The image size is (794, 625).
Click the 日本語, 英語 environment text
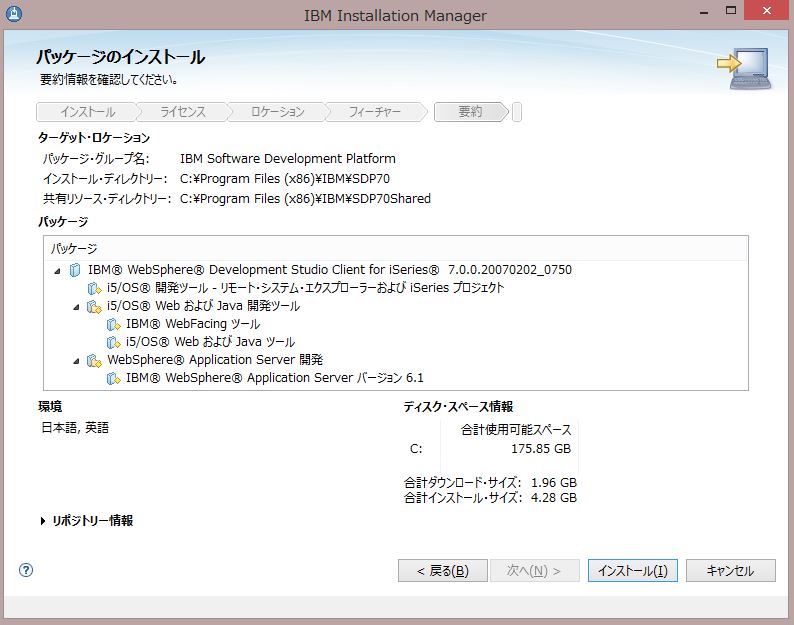coord(75,428)
